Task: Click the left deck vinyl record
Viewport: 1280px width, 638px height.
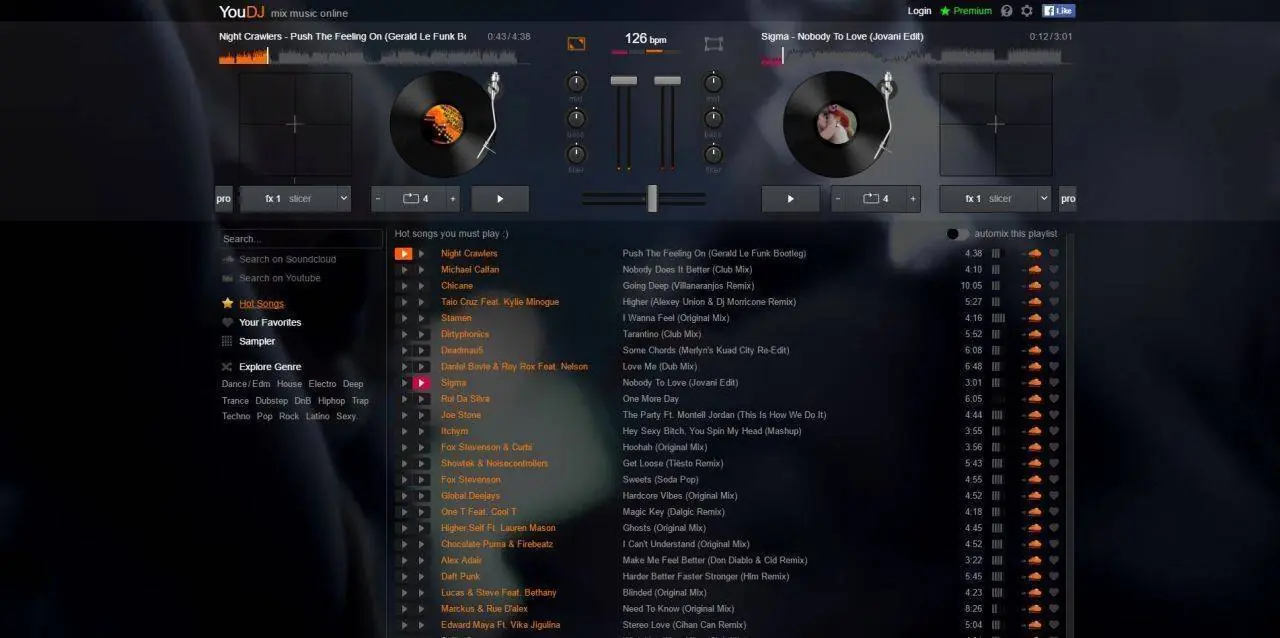Action: click(441, 123)
